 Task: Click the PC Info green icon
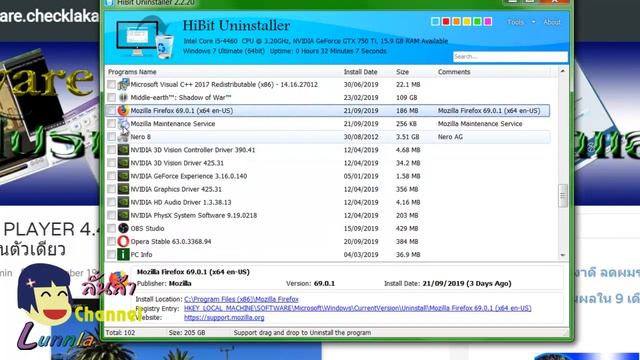pyautogui.click(x=123, y=254)
